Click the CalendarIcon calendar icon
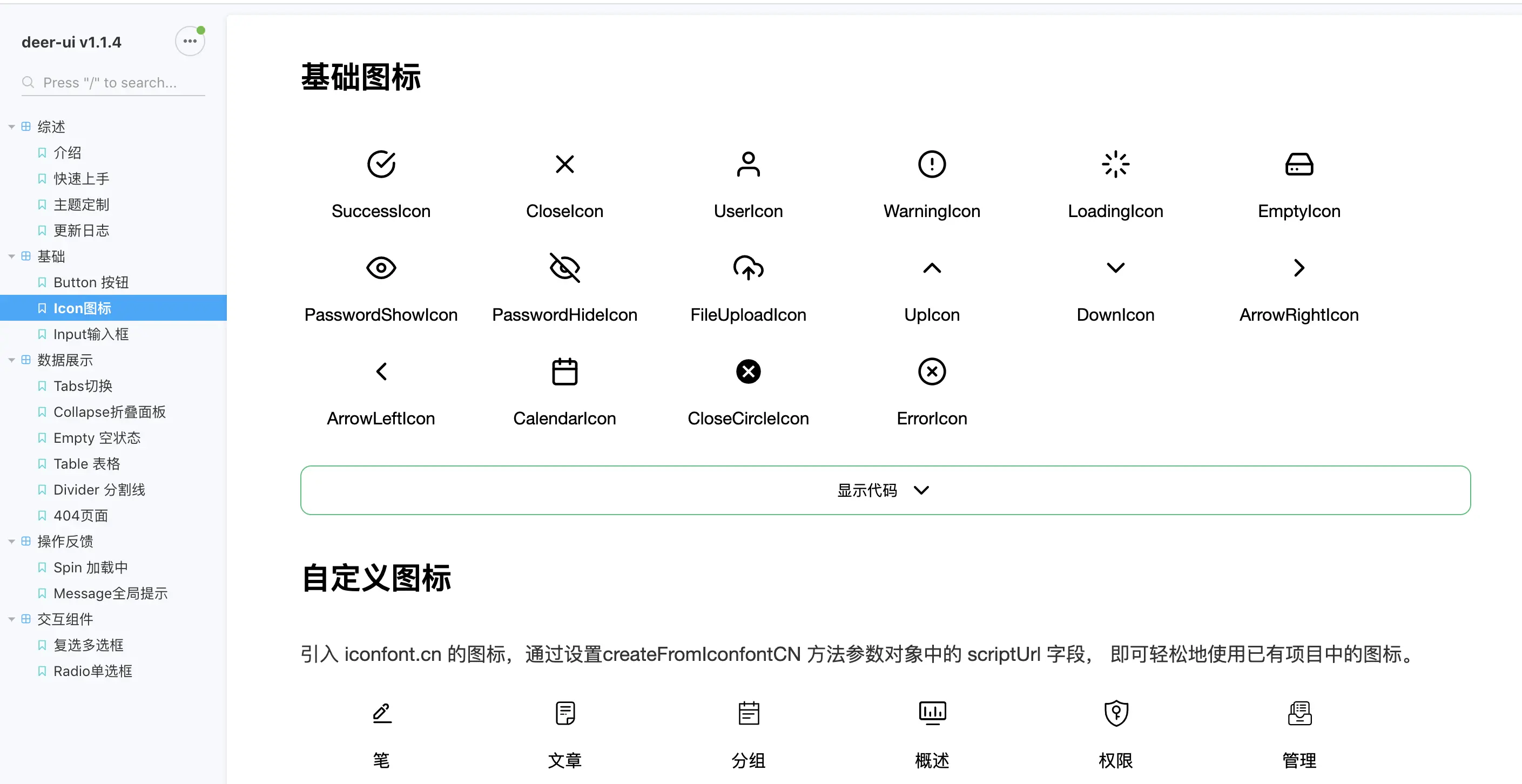Screen dimensions: 1522x784 (x=564, y=371)
